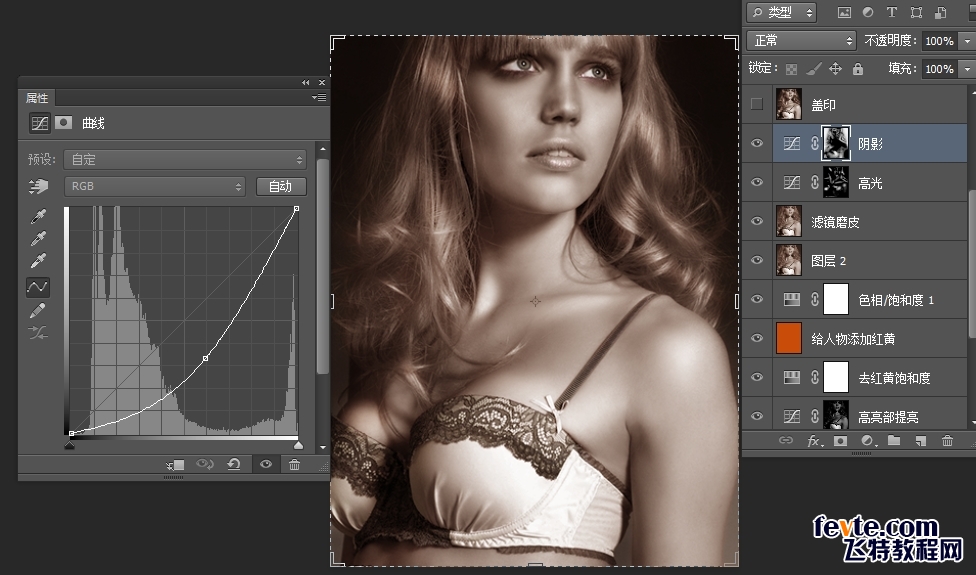Image resolution: width=976 pixels, height=575 pixels.
Task: Select the 滤镜磨皮 layer name
Action: tap(835, 222)
